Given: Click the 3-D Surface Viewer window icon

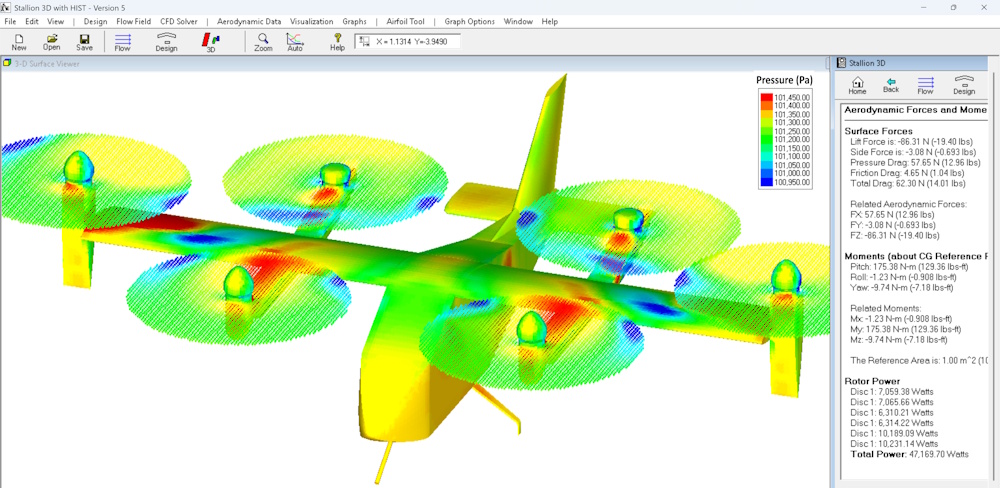Looking at the screenshot, I should (x=7, y=63).
